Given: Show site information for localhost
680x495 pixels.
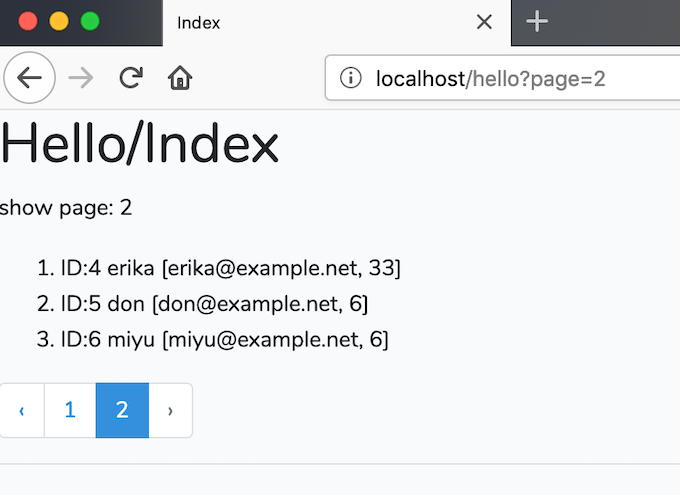Looking at the screenshot, I should 350,78.
